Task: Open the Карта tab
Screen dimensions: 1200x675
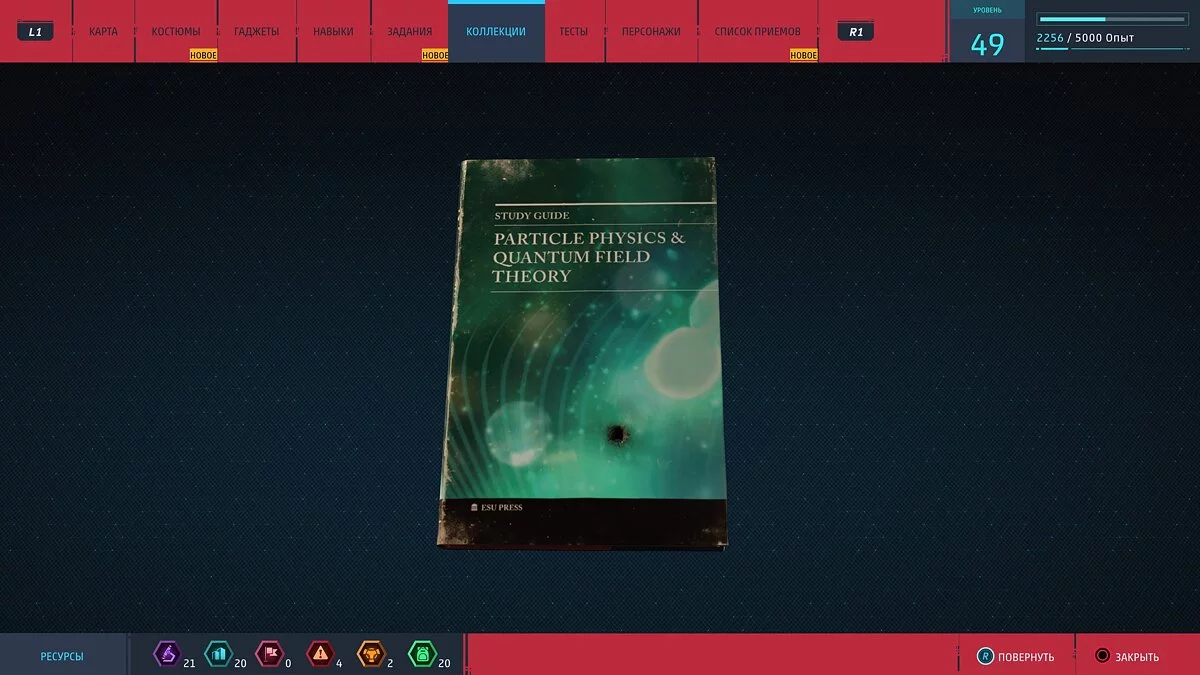Action: click(103, 32)
